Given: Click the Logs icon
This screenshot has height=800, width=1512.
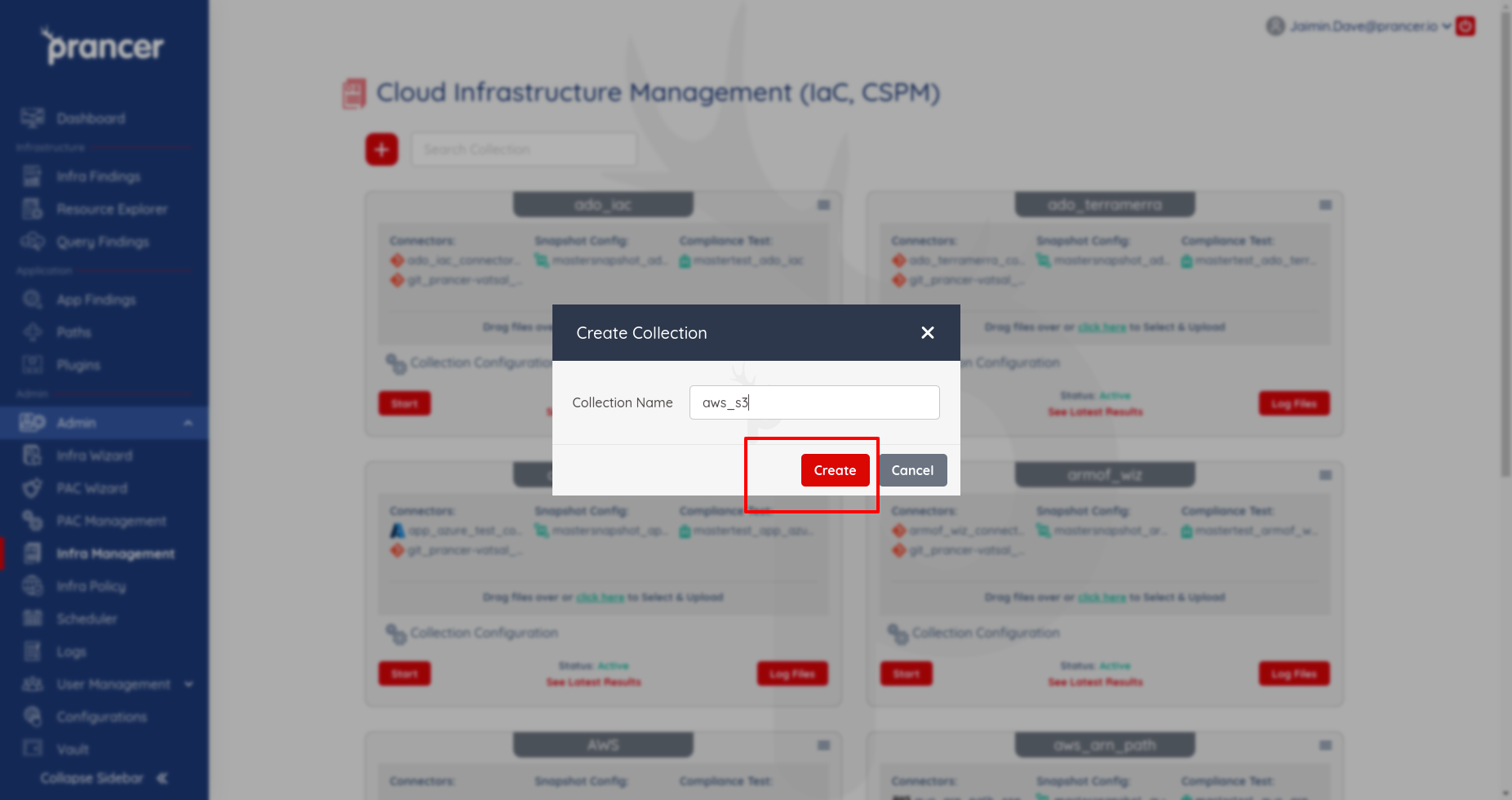Looking at the screenshot, I should pos(33,651).
